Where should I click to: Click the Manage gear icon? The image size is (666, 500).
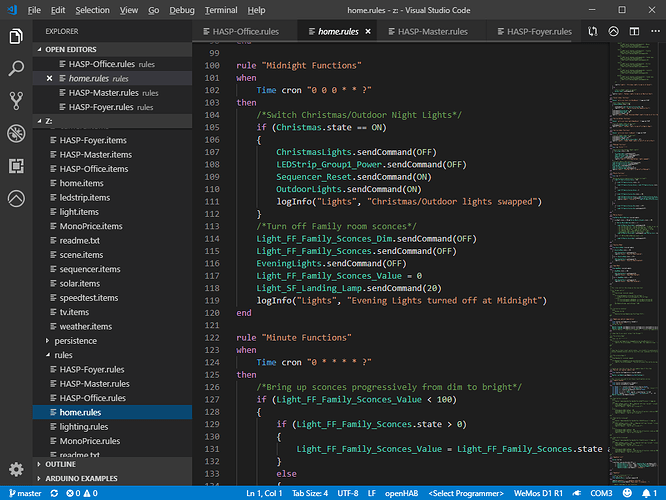(16, 469)
